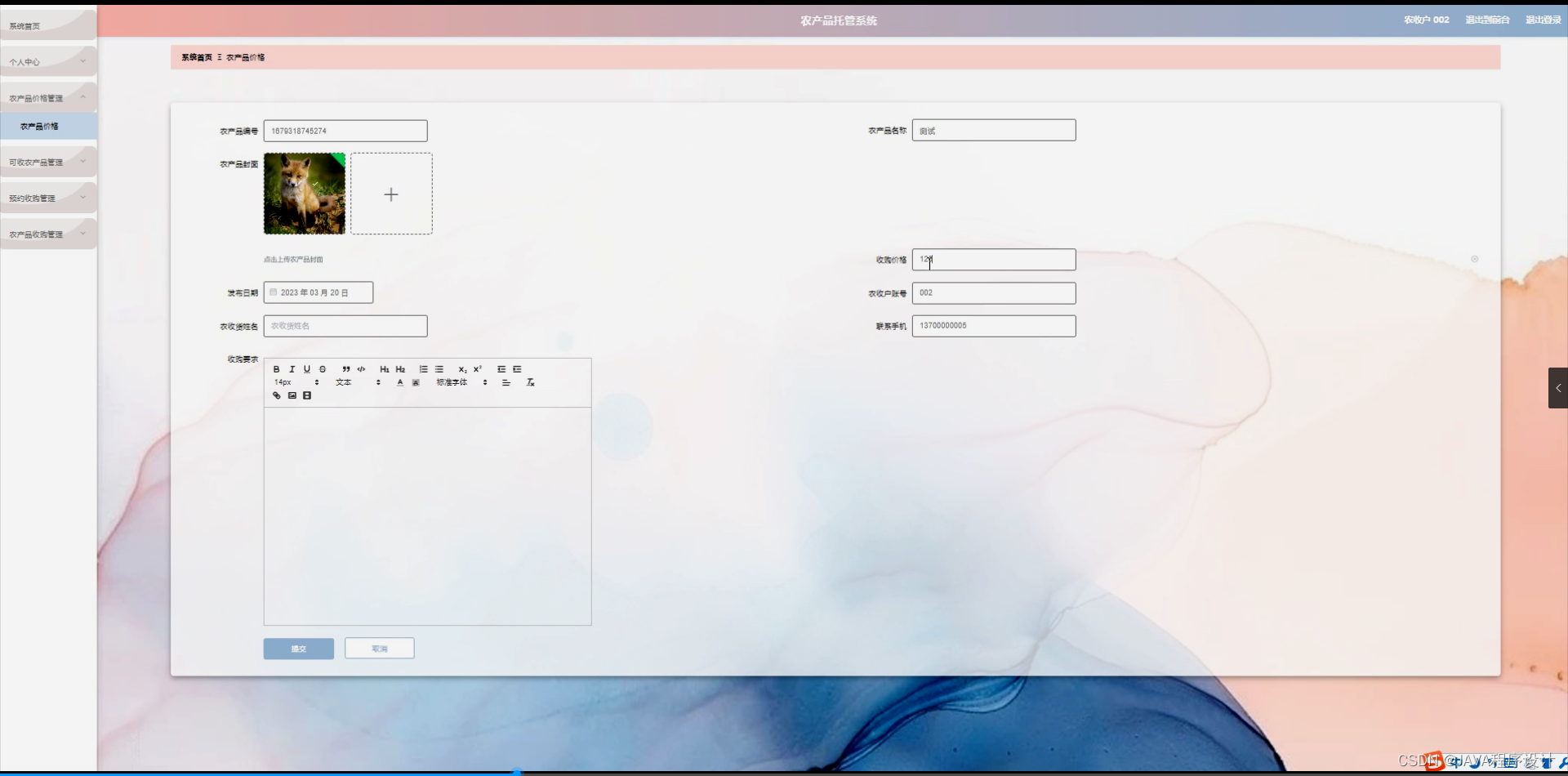1568x776 pixels.
Task: Click 系统首页 in the breadcrumb
Action: click(197, 57)
